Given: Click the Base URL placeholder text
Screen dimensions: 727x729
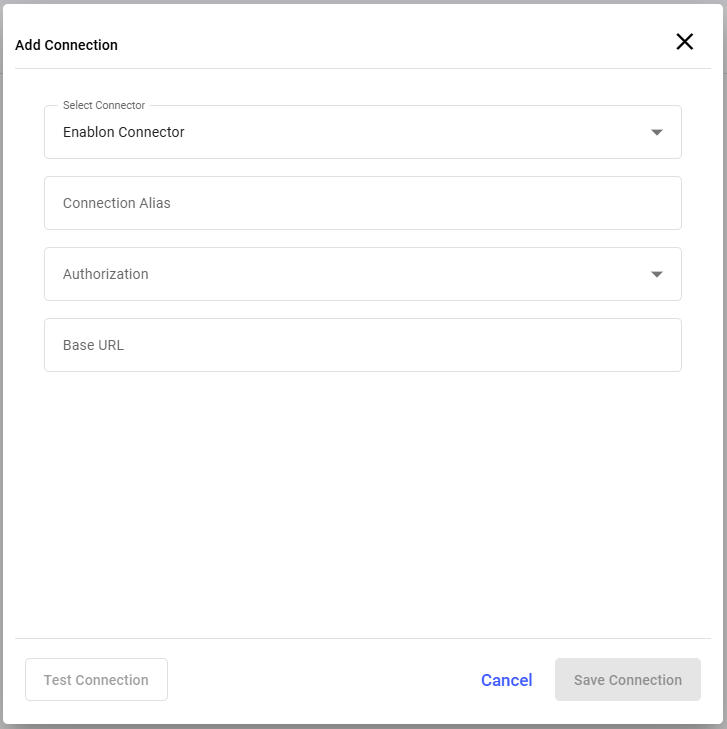Looking at the screenshot, I should click(x=93, y=345).
